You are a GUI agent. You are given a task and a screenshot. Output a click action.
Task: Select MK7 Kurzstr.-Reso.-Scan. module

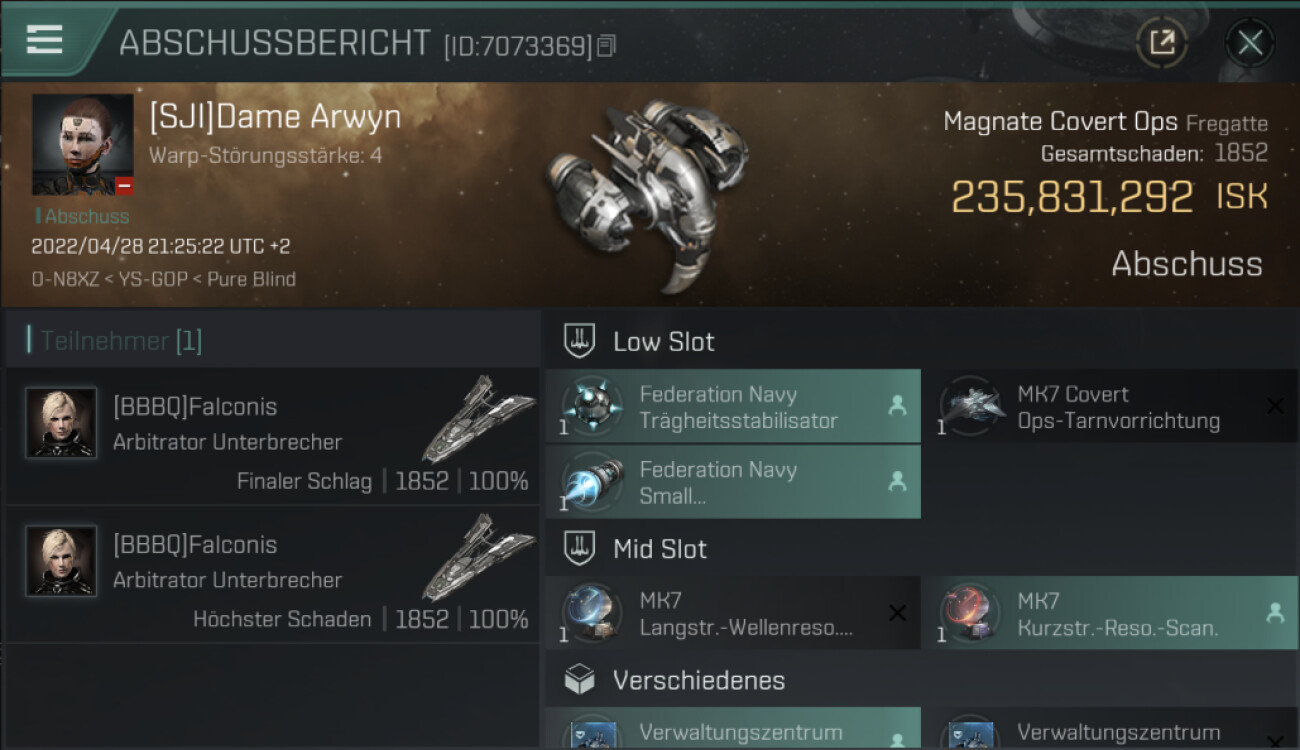click(1111, 613)
